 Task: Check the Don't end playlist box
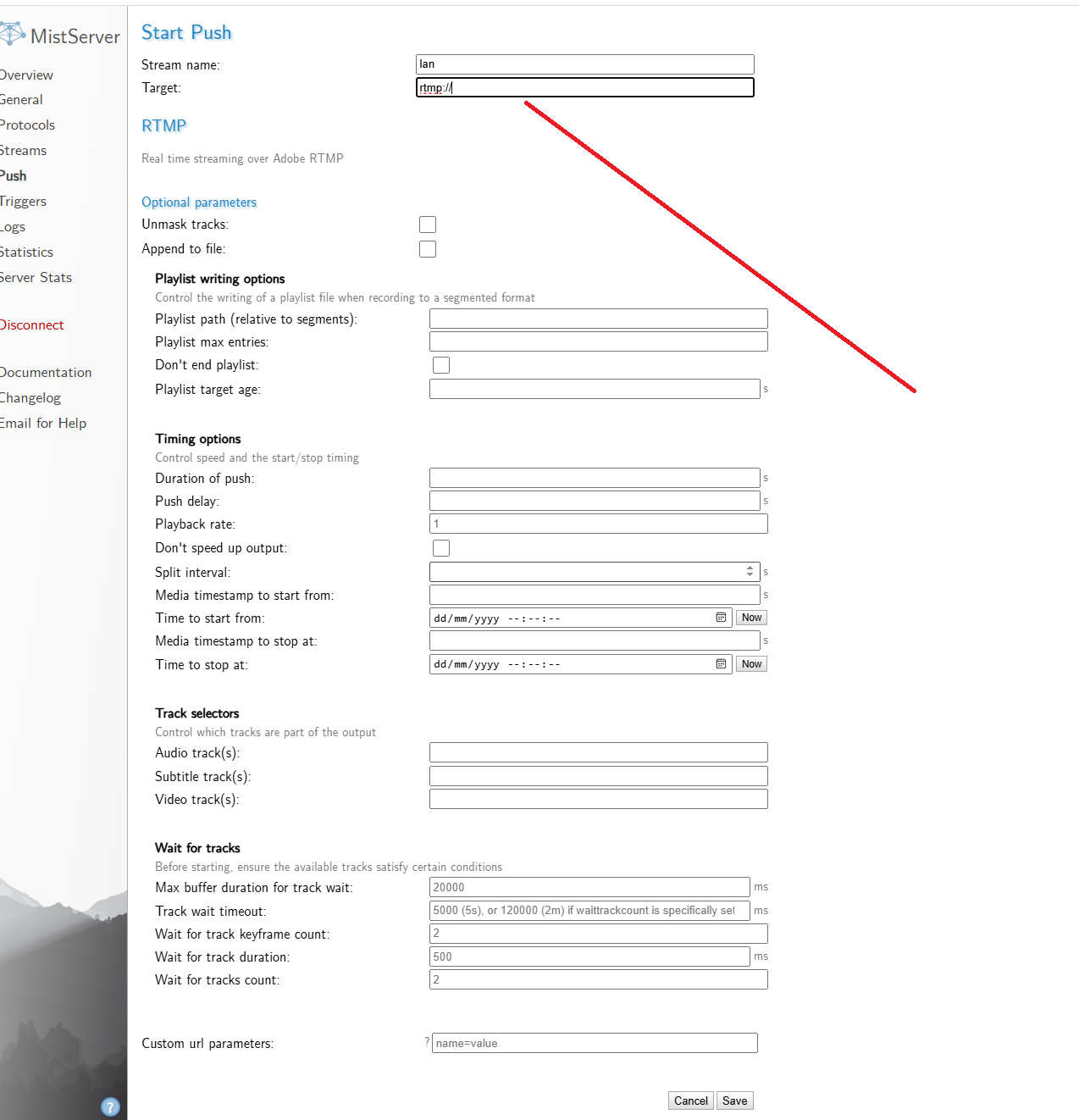[x=441, y=365]
